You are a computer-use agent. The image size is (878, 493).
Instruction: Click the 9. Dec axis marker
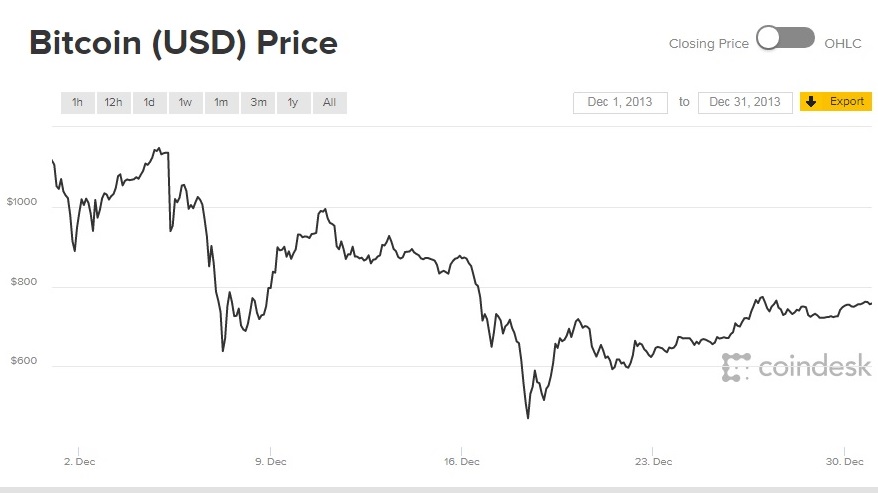pyautogui.click(x=270, y=462)
